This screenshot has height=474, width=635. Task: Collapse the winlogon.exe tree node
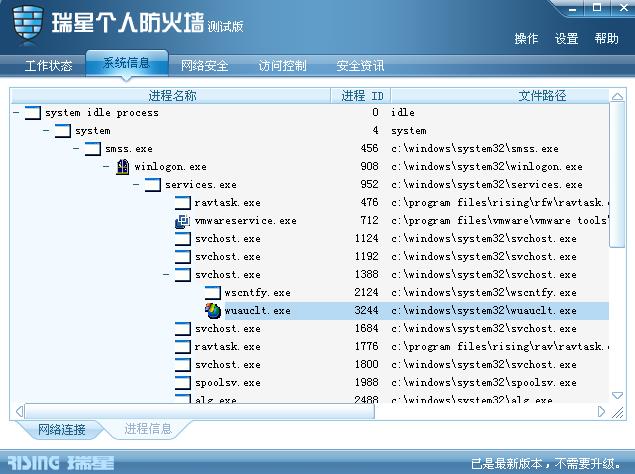point(106,167)
